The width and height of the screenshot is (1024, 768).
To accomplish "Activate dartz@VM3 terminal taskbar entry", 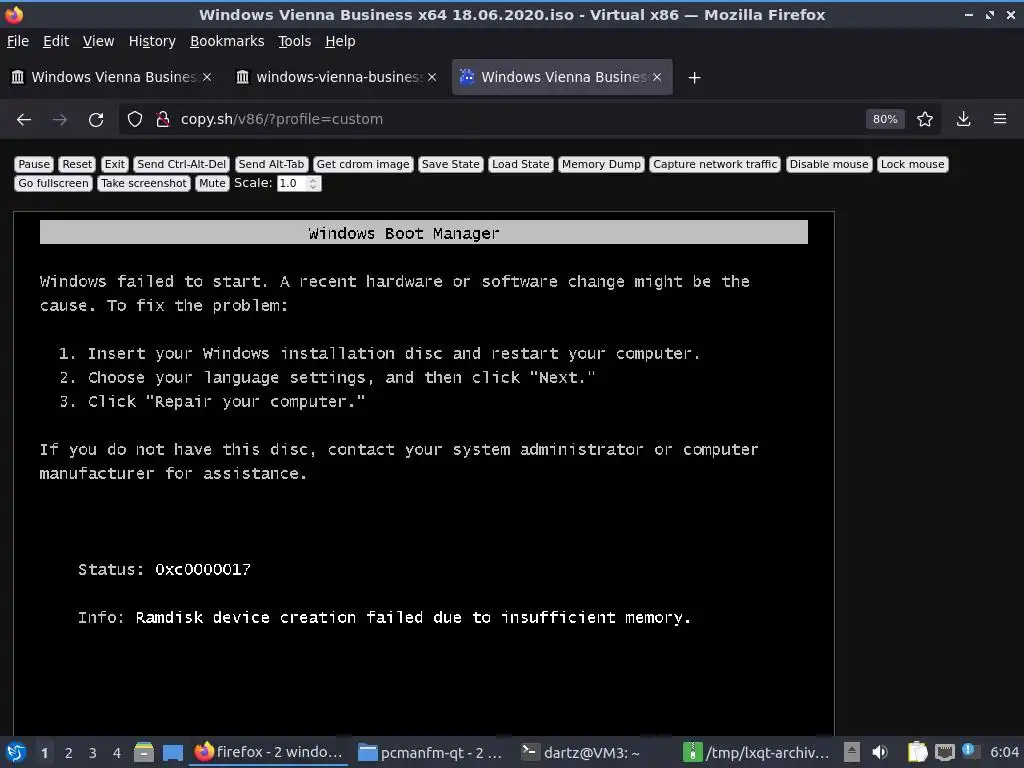I will (593, 752).
